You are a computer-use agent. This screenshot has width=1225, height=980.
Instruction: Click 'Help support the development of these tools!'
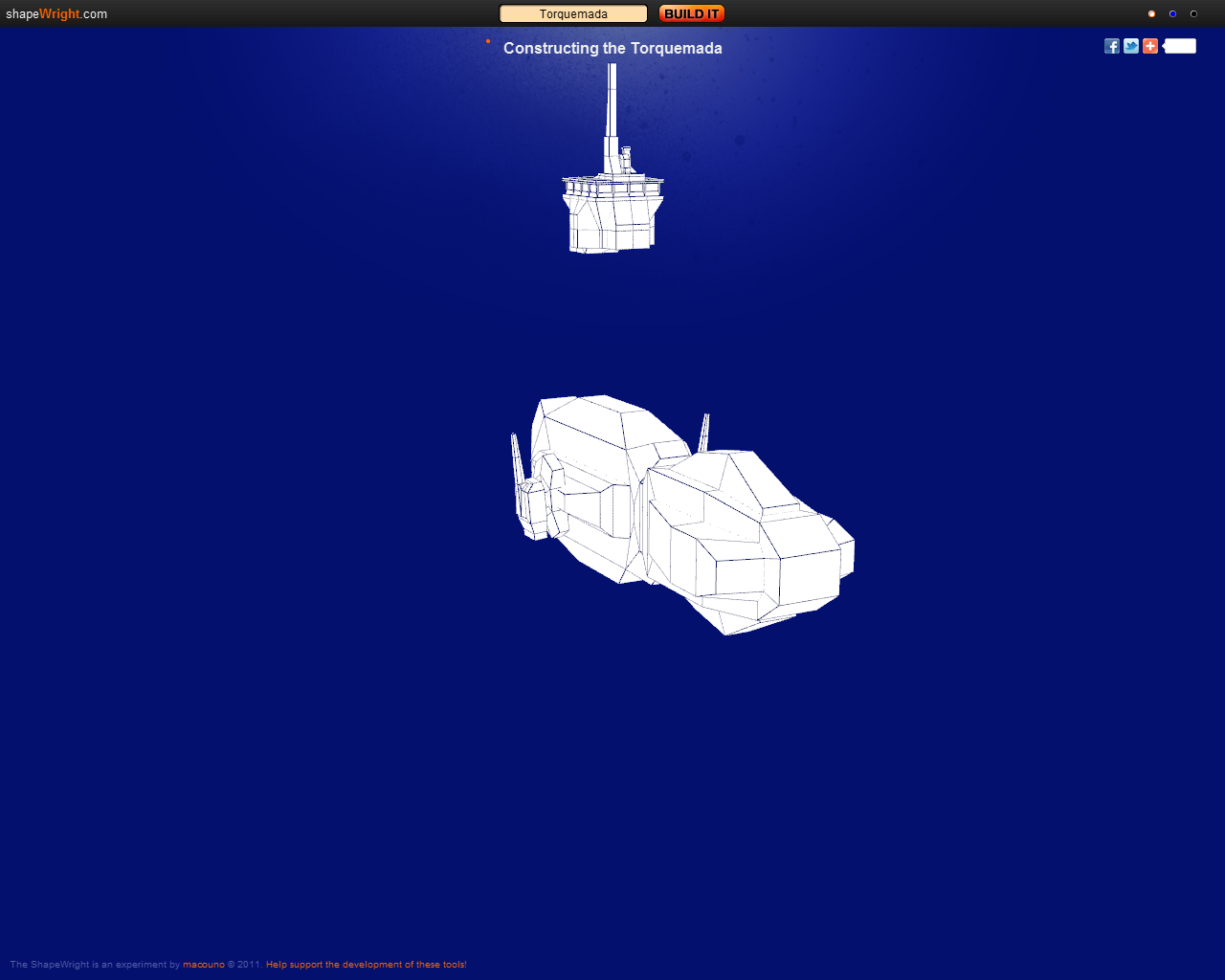pyautogui.click(x=367, y=965)
